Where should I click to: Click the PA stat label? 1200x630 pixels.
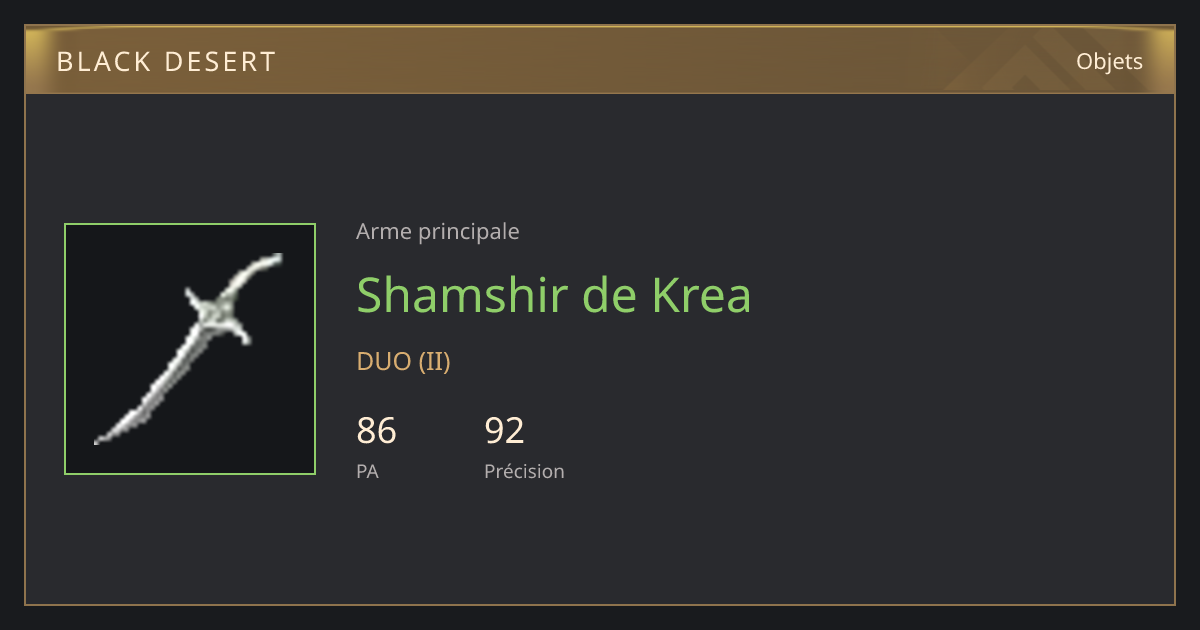point(367,471)
